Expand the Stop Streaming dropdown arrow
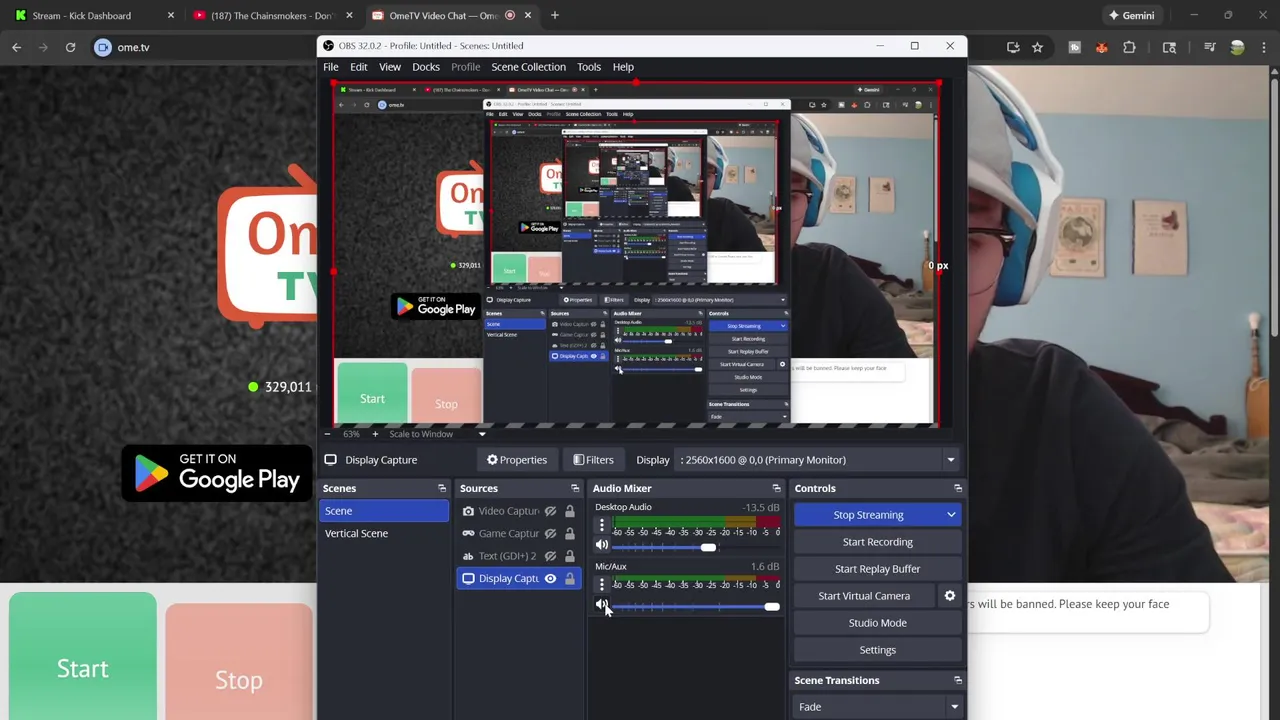 point(951,515)
